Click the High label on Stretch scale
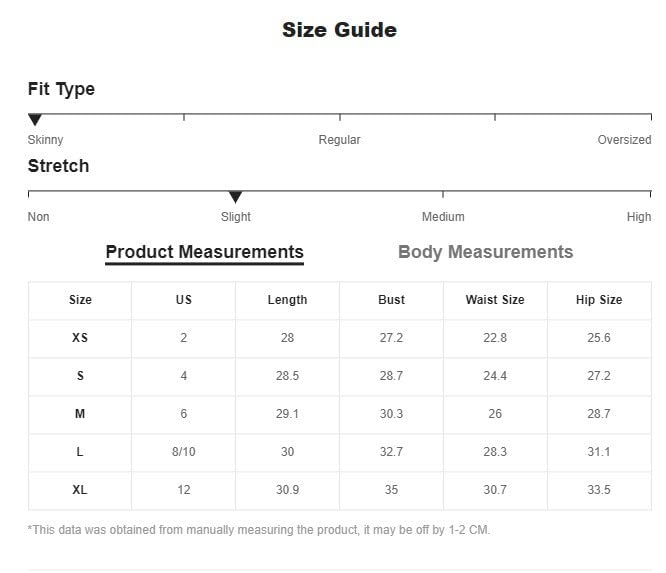This screenshot has width=666, height=573. 639,217
